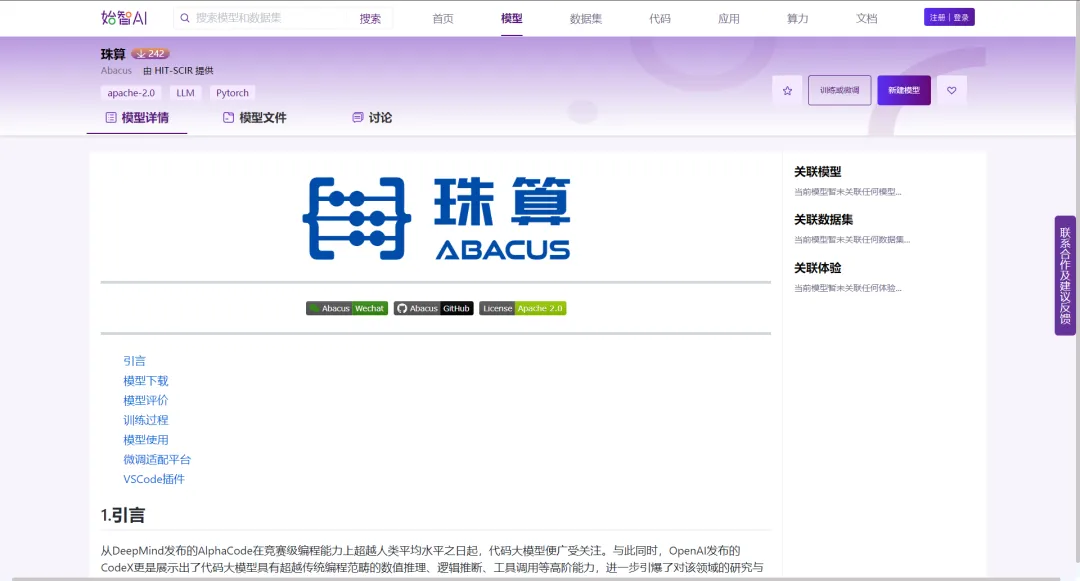Click the 珠算 model title
This screenshot has height=581, width=1080.
pos(113,54)
